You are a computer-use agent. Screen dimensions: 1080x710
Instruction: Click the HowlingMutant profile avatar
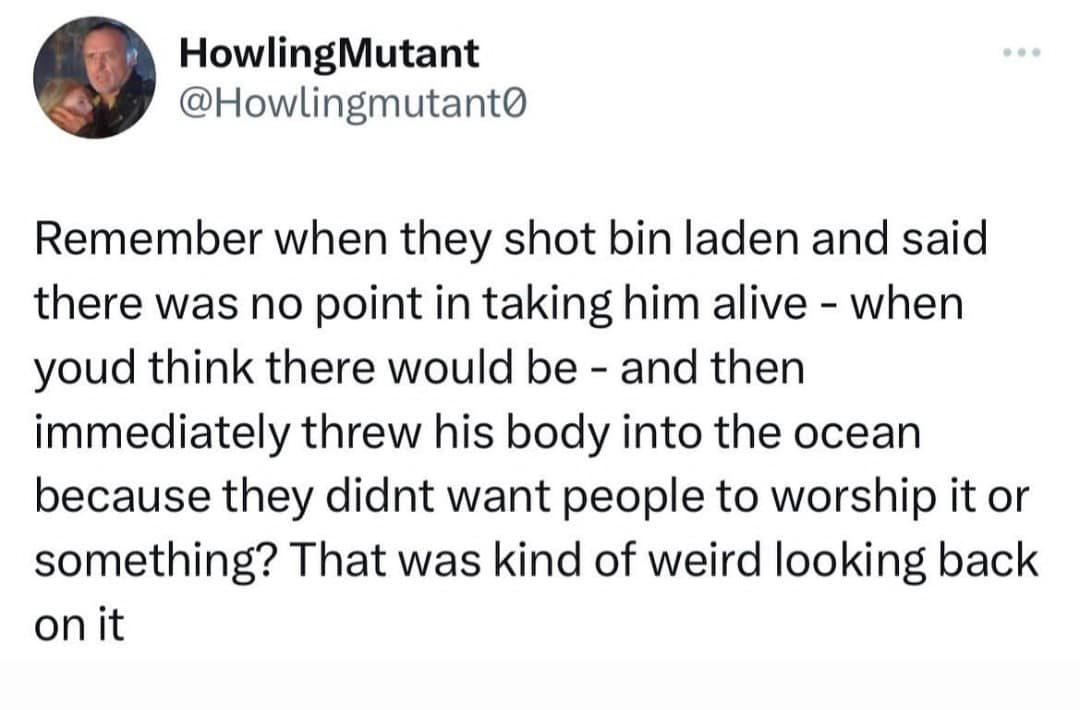click(94, 77)
